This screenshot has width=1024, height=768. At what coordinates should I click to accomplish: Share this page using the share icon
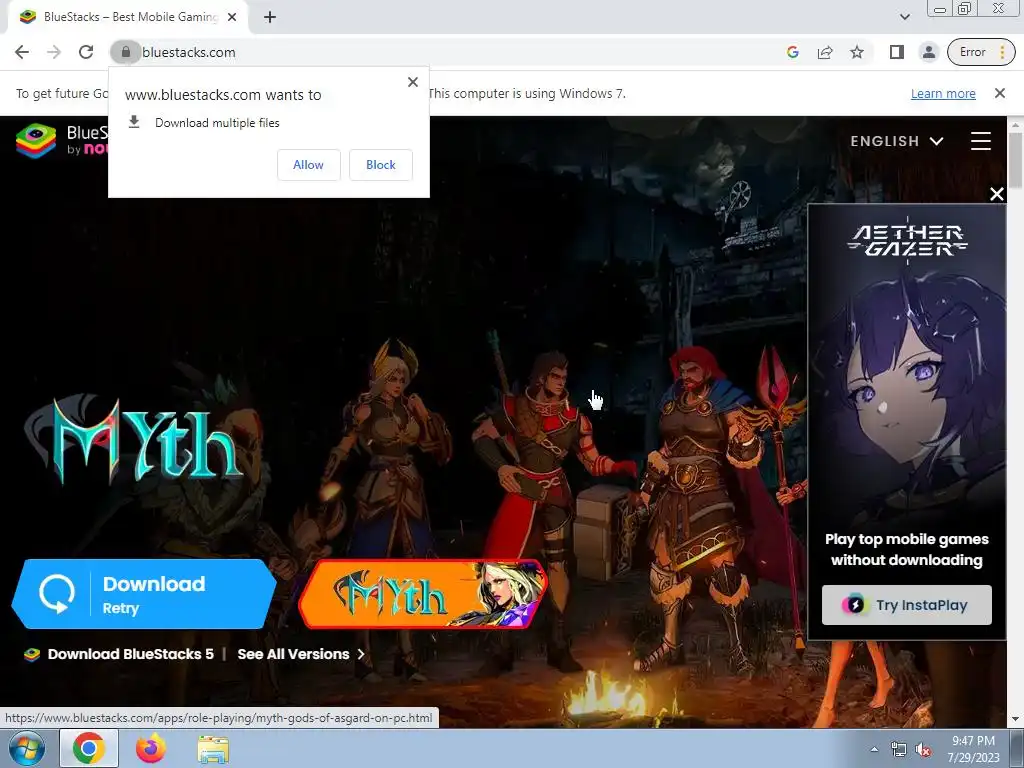[825, 52]
